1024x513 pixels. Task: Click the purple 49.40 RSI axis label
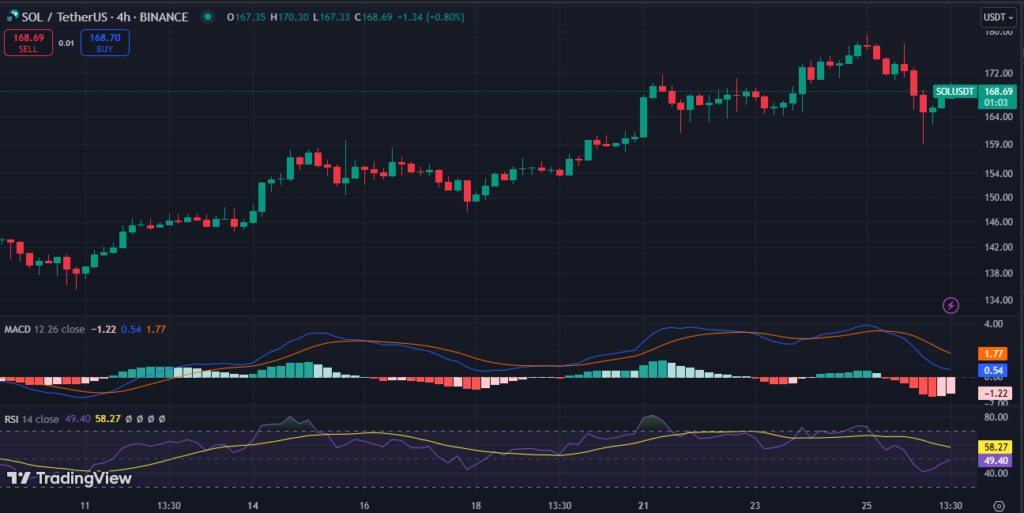click(x=995, y=461)
